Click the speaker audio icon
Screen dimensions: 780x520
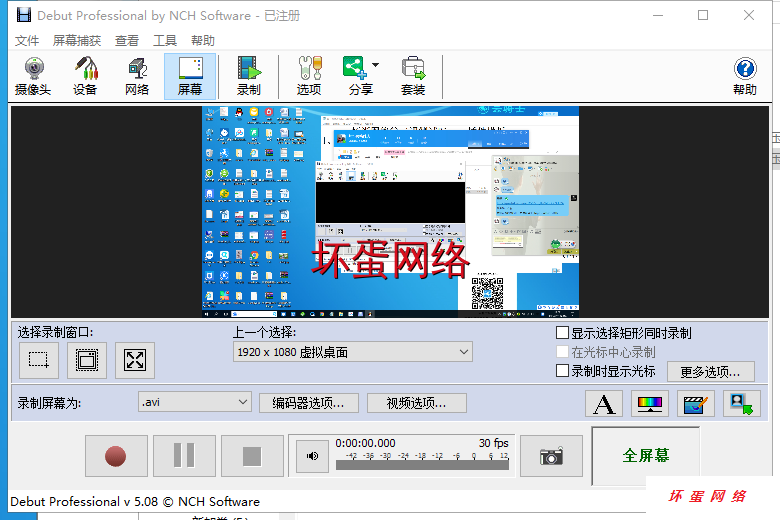click(x=312, y=456)
